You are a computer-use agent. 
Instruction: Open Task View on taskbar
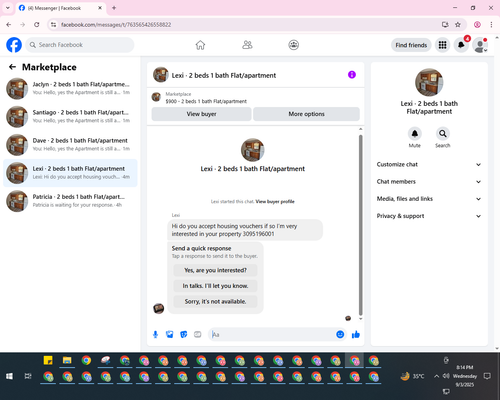[x=28, y=376]
